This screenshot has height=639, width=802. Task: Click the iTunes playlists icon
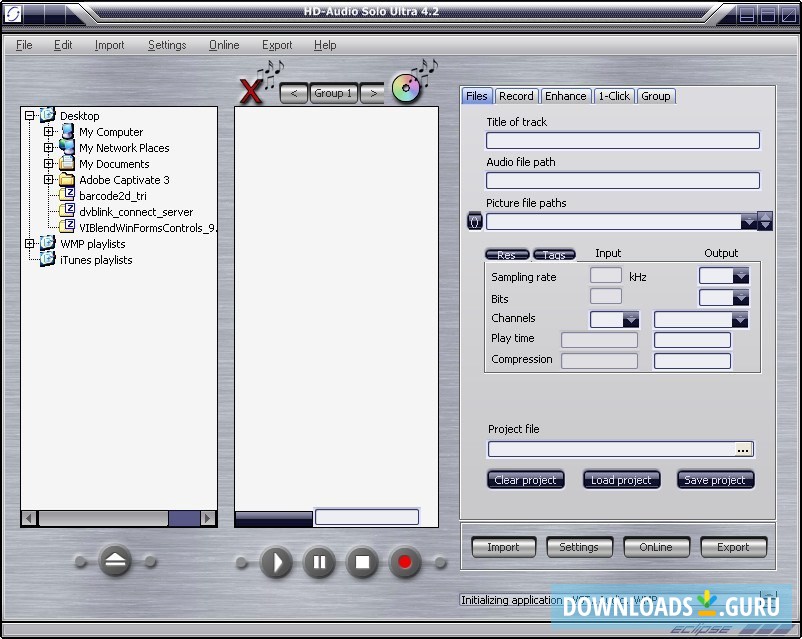click(48, 258)
